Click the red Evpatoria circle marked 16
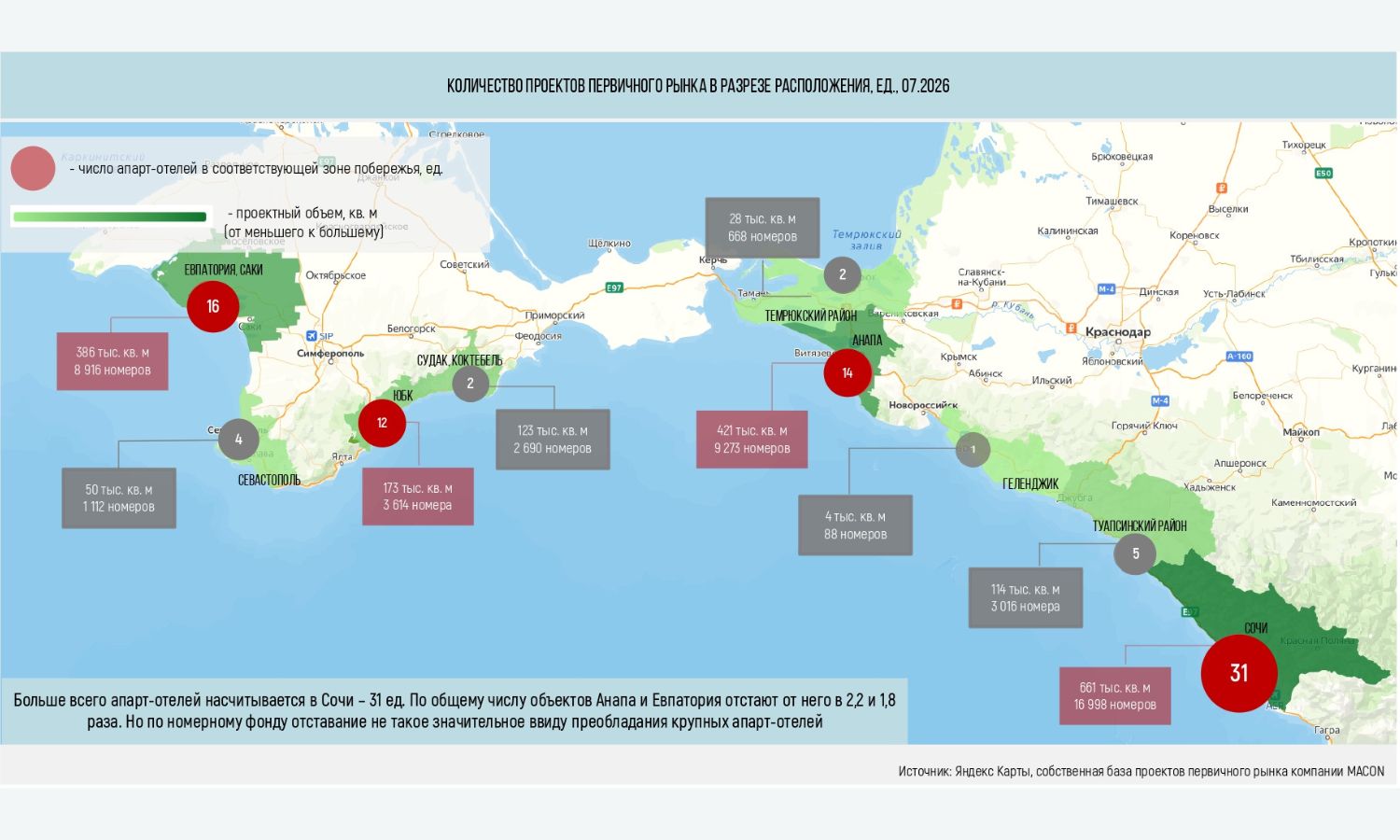Image resolution: width=1400 pixels, height=840 pixels. click(x=213, y=306)
